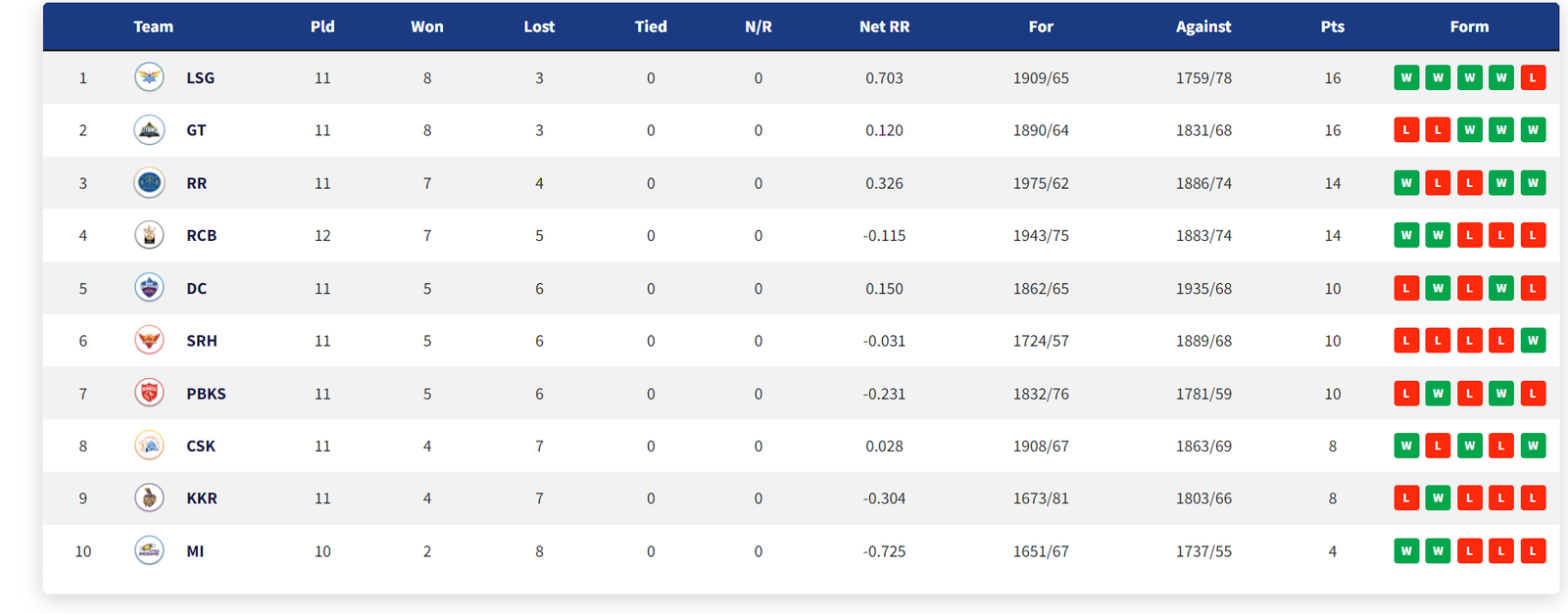Click the green W badge in KKR's form
Viewport: 1568px width, 614px height.
click(x=1438, y=498)
